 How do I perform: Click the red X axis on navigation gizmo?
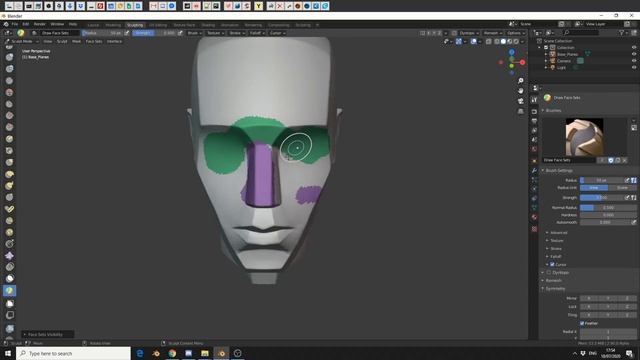tap(522, 62)
